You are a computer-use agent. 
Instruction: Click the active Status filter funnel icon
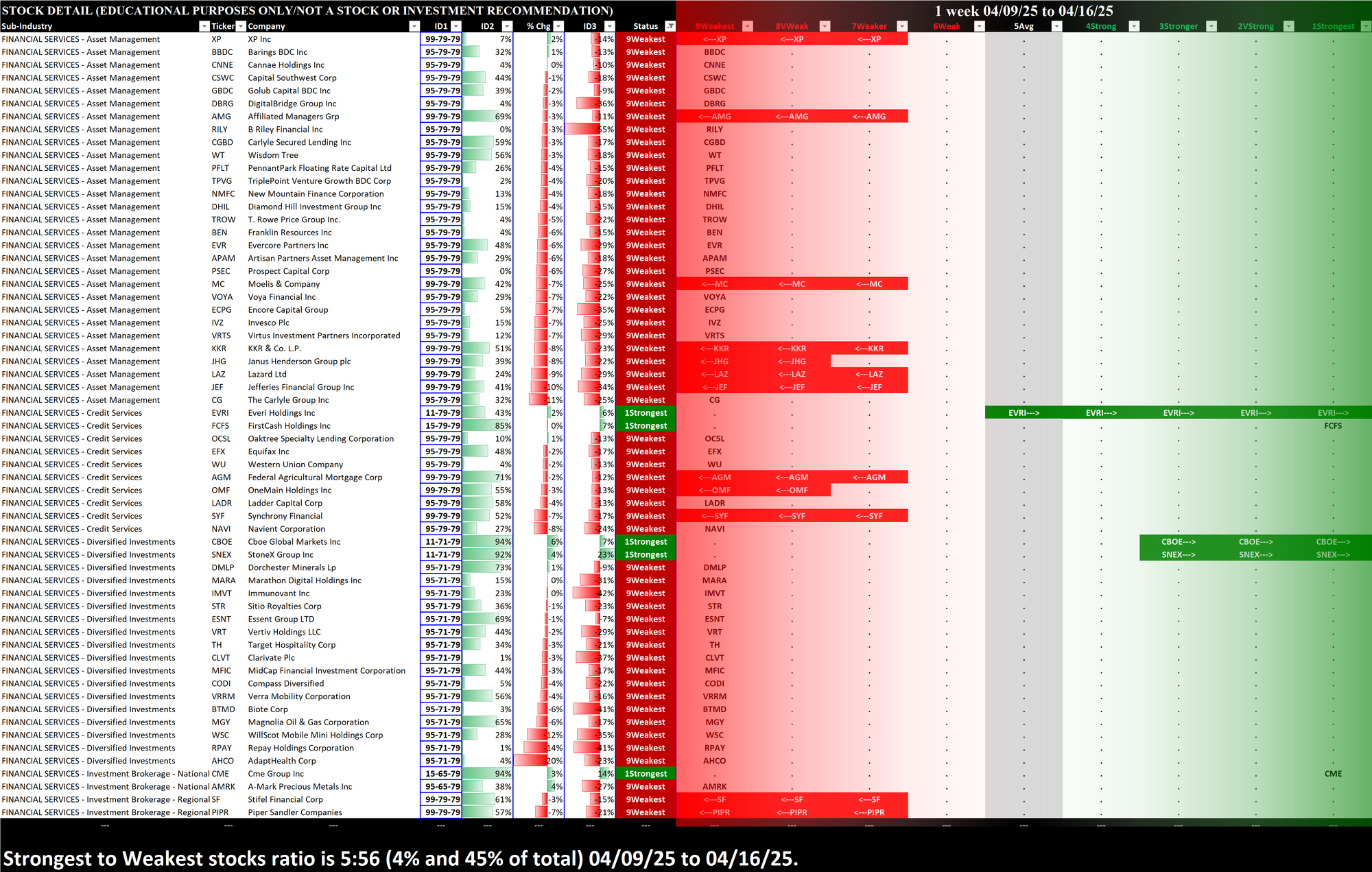(670, 26)
